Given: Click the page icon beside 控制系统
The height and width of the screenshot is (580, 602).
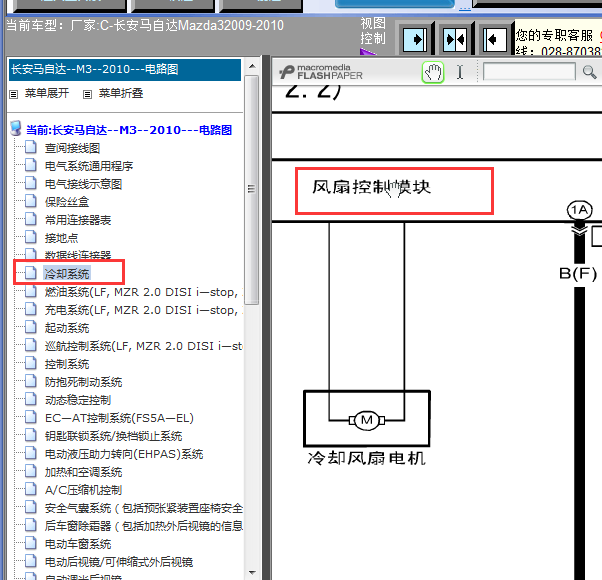Looking at the screenshot, I should click(31, 364).
